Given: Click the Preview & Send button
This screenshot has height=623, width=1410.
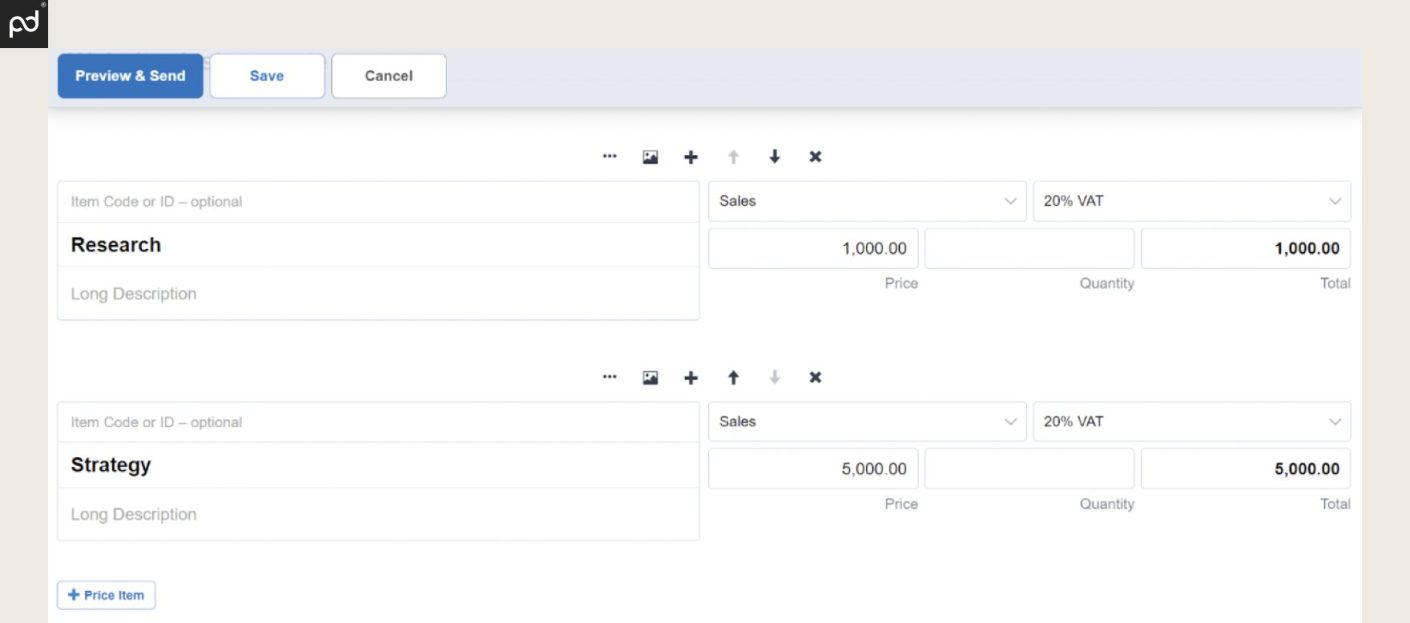Looking at the screenshot, I should [130, 75].
